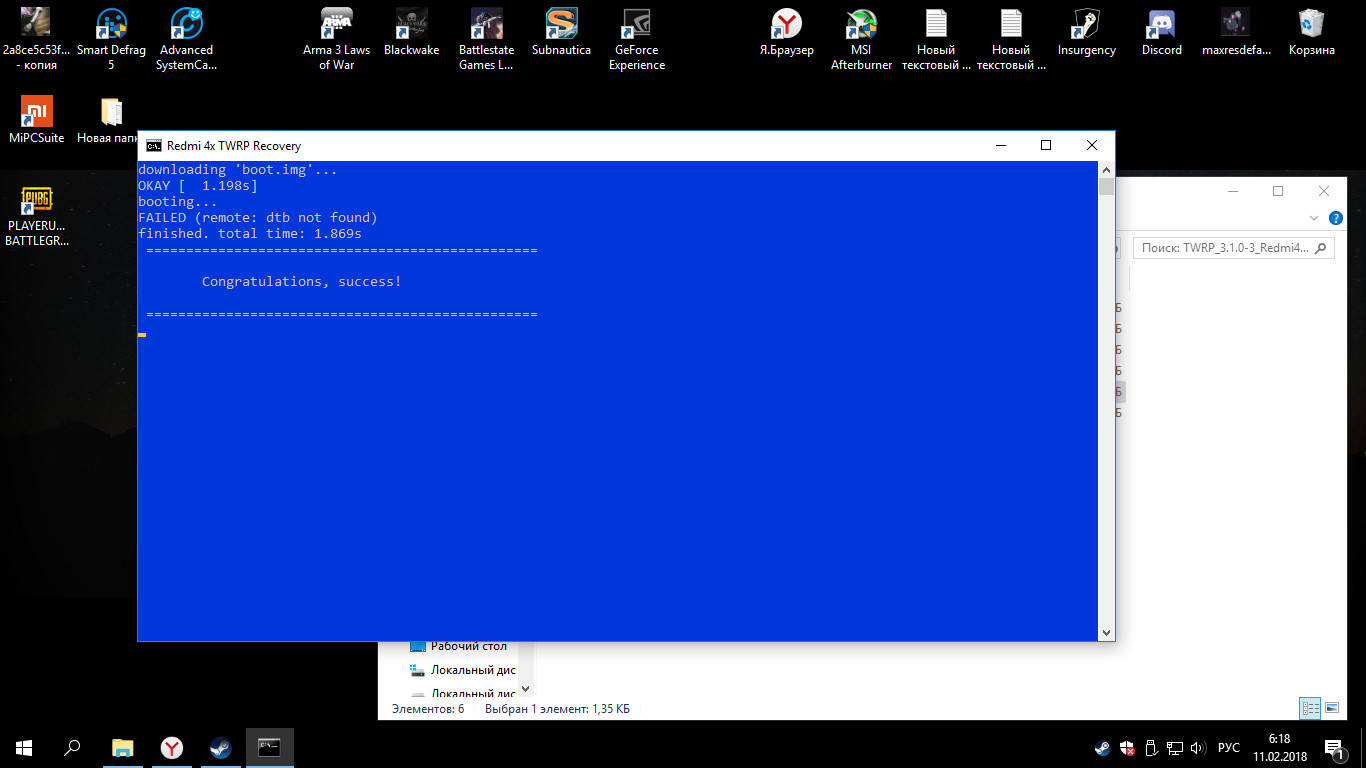Image resolution: width=1366 pixels, height=768 pixels.
Task: Select Рабочий стол in the navigation pane
Action: point(468,646)
